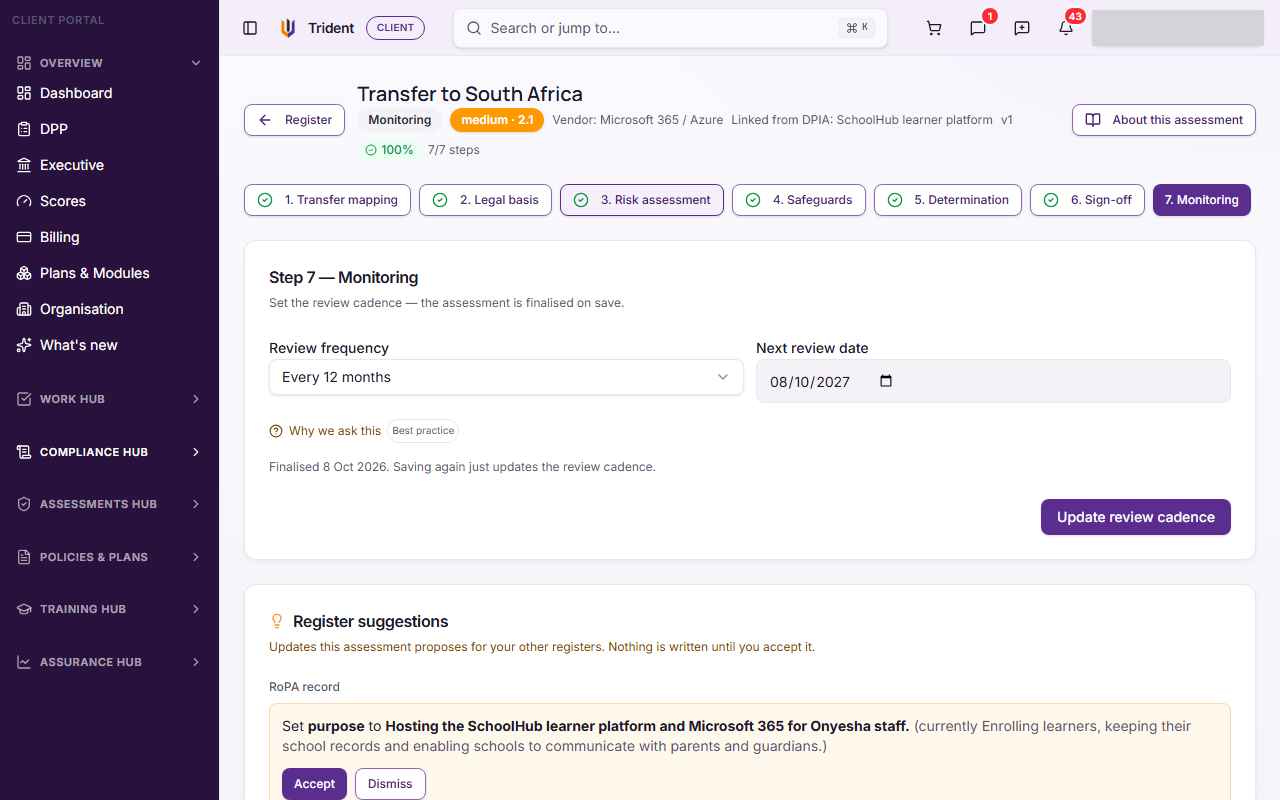This screenshot has height=800, width=1280.
Task: Open the shopping cart icon
Action: point(934,28)
